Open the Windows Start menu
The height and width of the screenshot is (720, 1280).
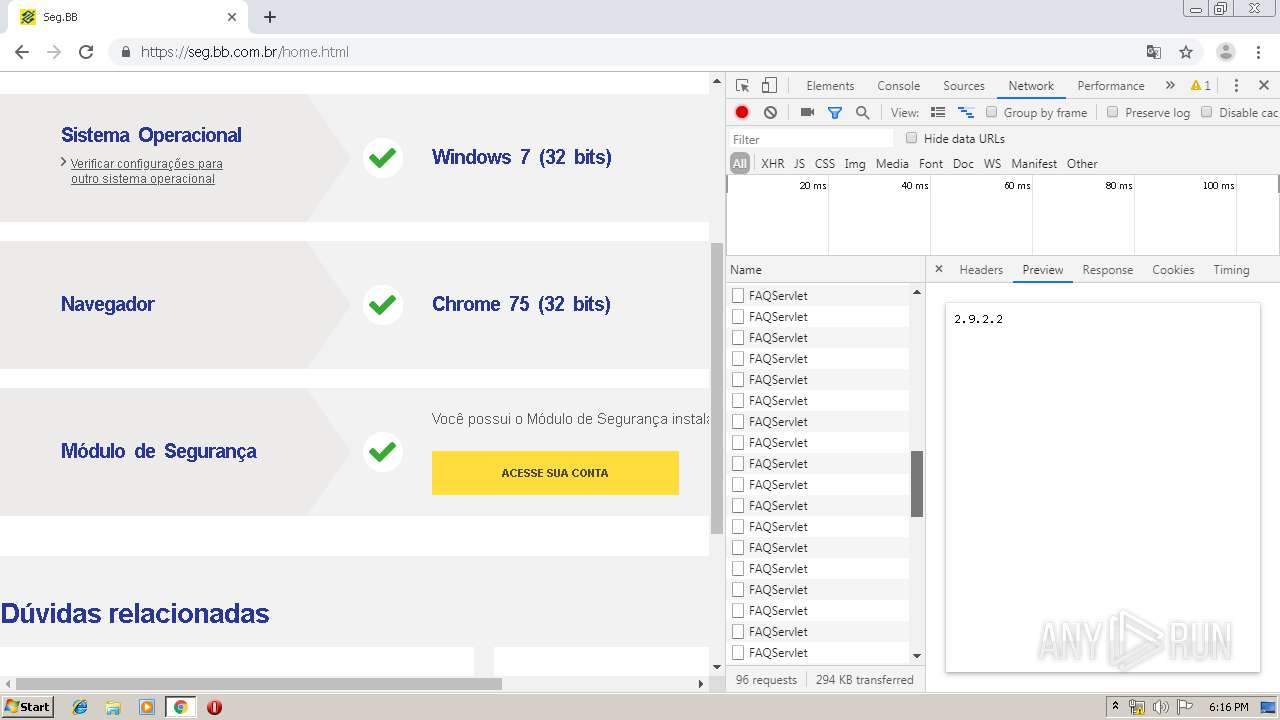click(28, 707)
